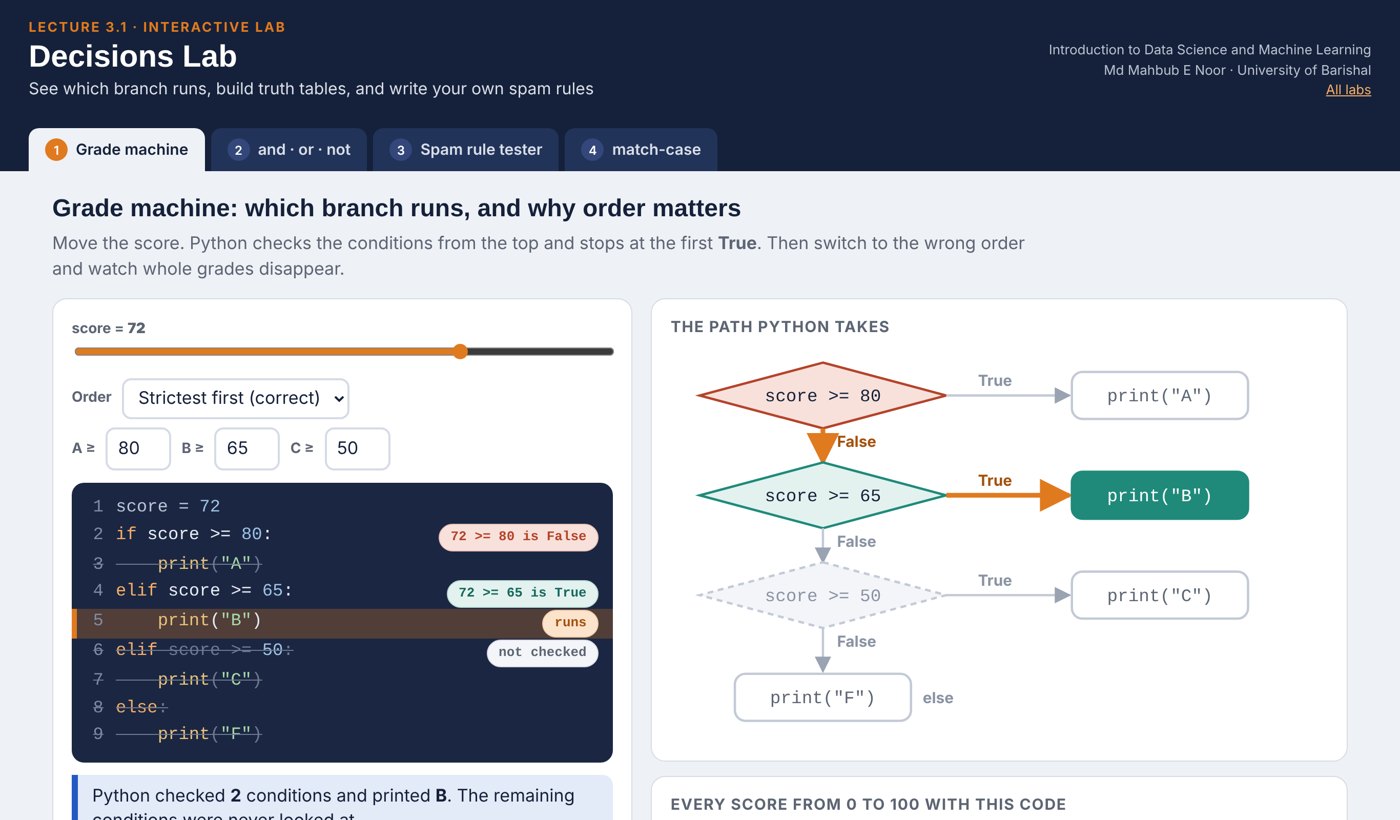Click the 'else' label beside print("F")
Screen dimensions: 1400x820
coord(938,698)
